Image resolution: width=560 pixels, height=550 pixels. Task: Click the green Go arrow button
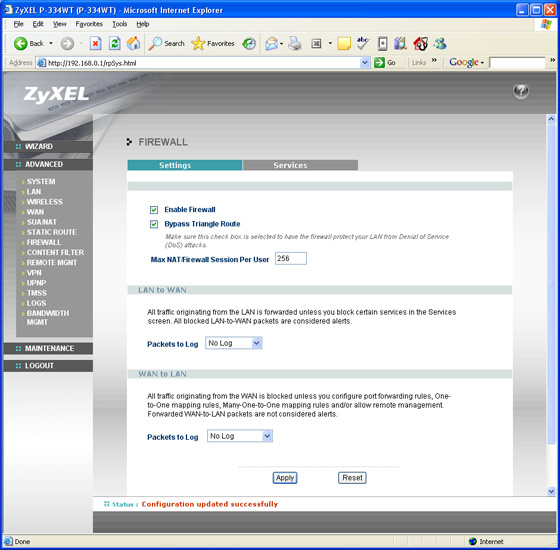pyautogui.click(x=379, y=62)
